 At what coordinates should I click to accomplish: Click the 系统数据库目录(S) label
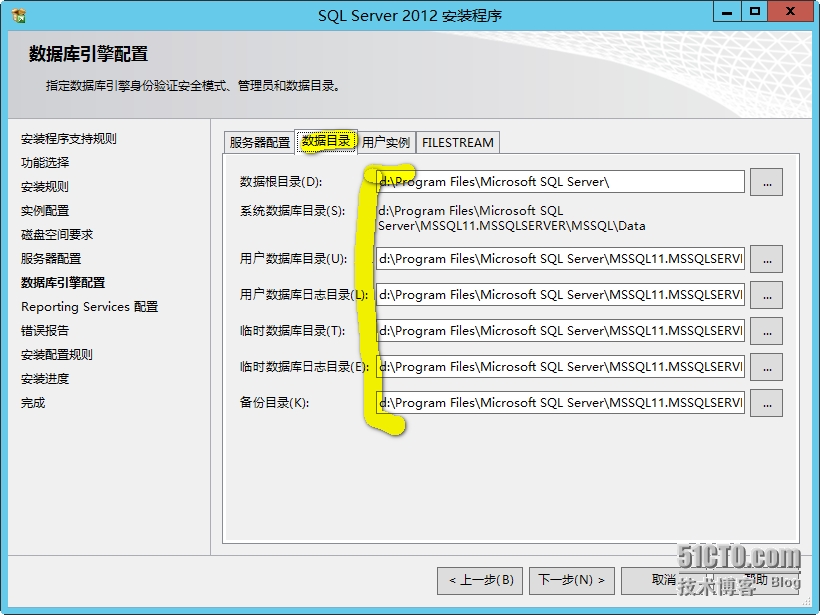[292, 211]
